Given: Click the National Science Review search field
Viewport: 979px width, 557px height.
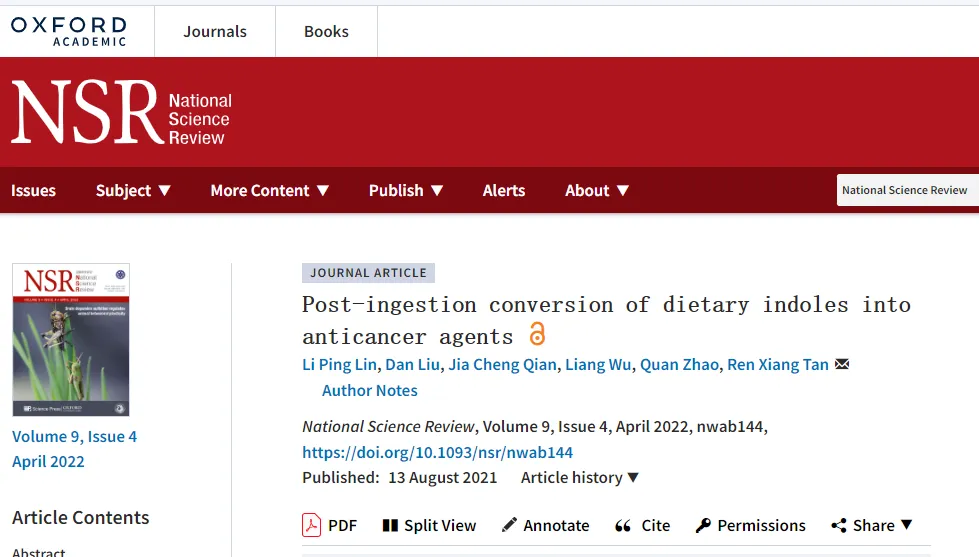Looking at the screenshot, I should tap(906, 190).
